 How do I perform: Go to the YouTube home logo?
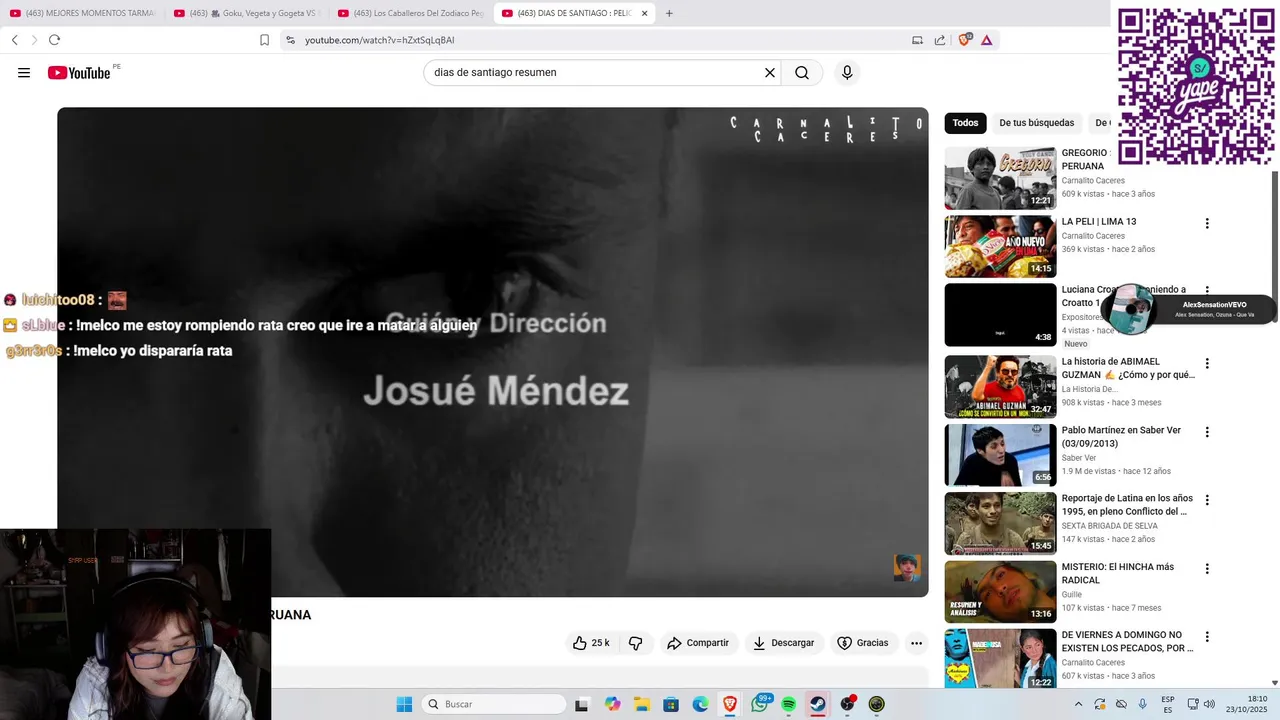pyautogui.click(x=79, y=73)
